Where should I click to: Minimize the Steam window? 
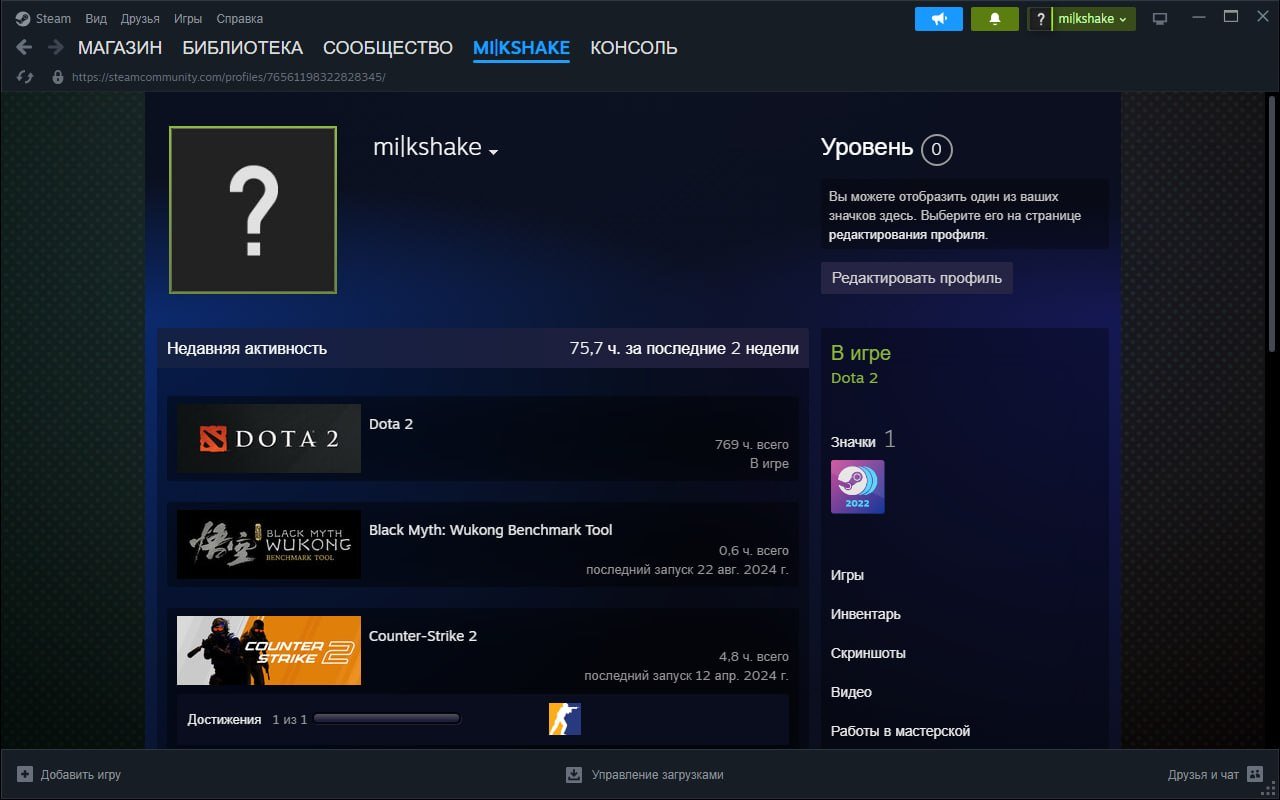click(x=1198, y=18)
